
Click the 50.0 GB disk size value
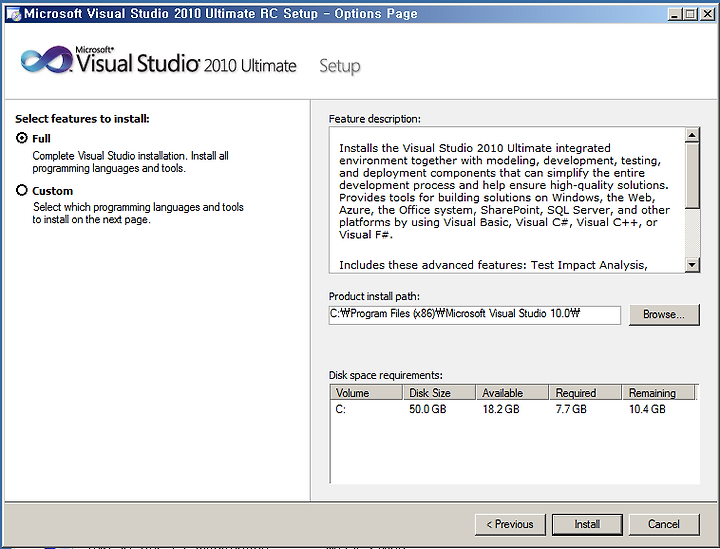[428, 409]
